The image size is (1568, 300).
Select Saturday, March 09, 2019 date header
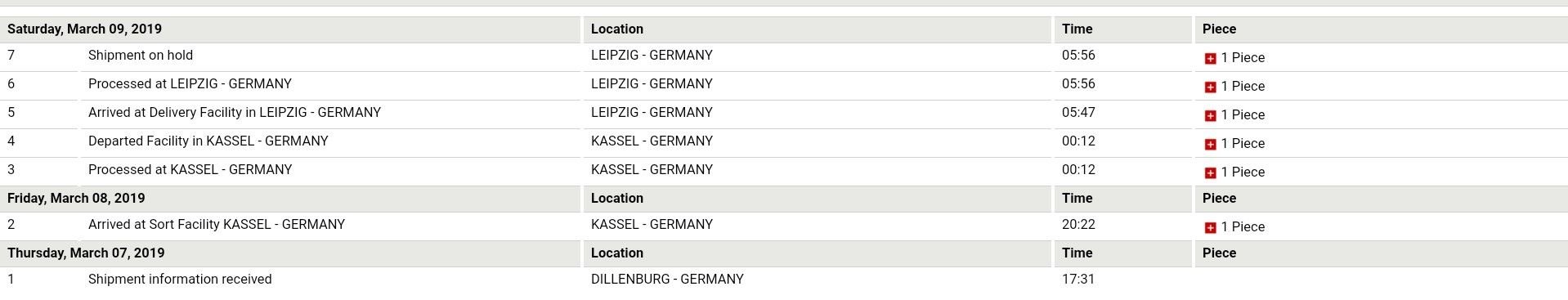(x=85, y=29)
